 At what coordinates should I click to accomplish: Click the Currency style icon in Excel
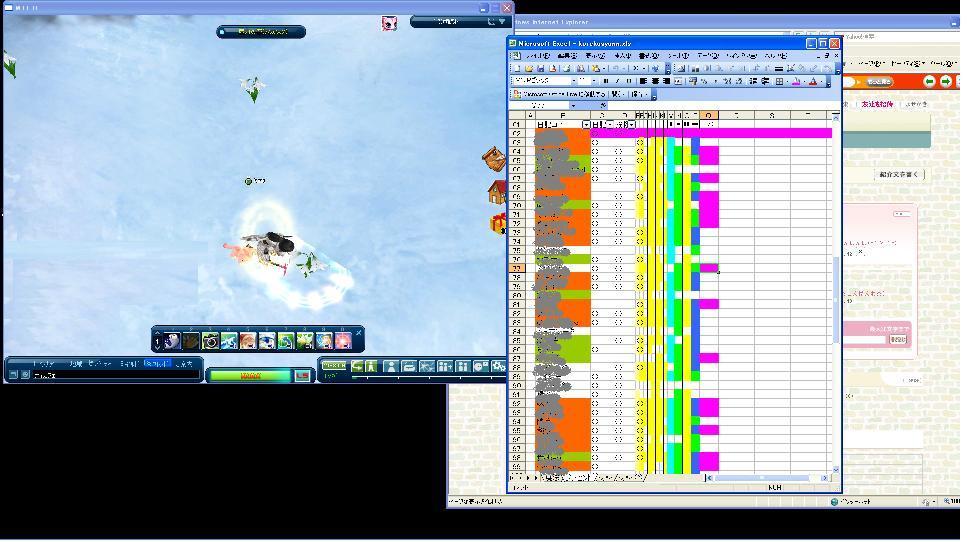(x=693, y=81)
